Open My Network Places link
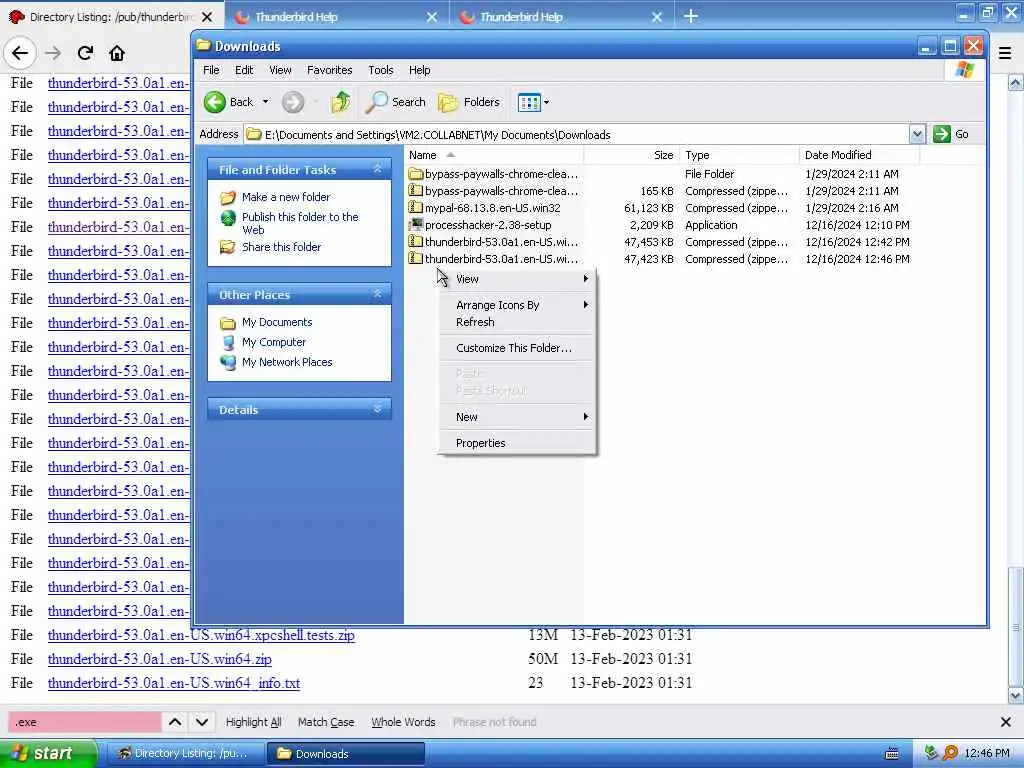This screenshot has width=1024, height=768. coord(287,362)
